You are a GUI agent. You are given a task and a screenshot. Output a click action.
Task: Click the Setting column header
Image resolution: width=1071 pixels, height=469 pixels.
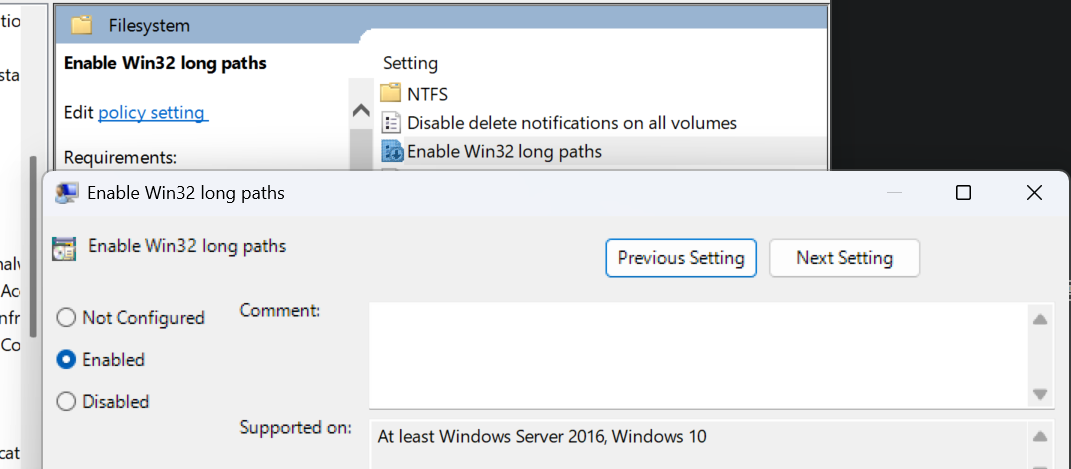[410, 64]
